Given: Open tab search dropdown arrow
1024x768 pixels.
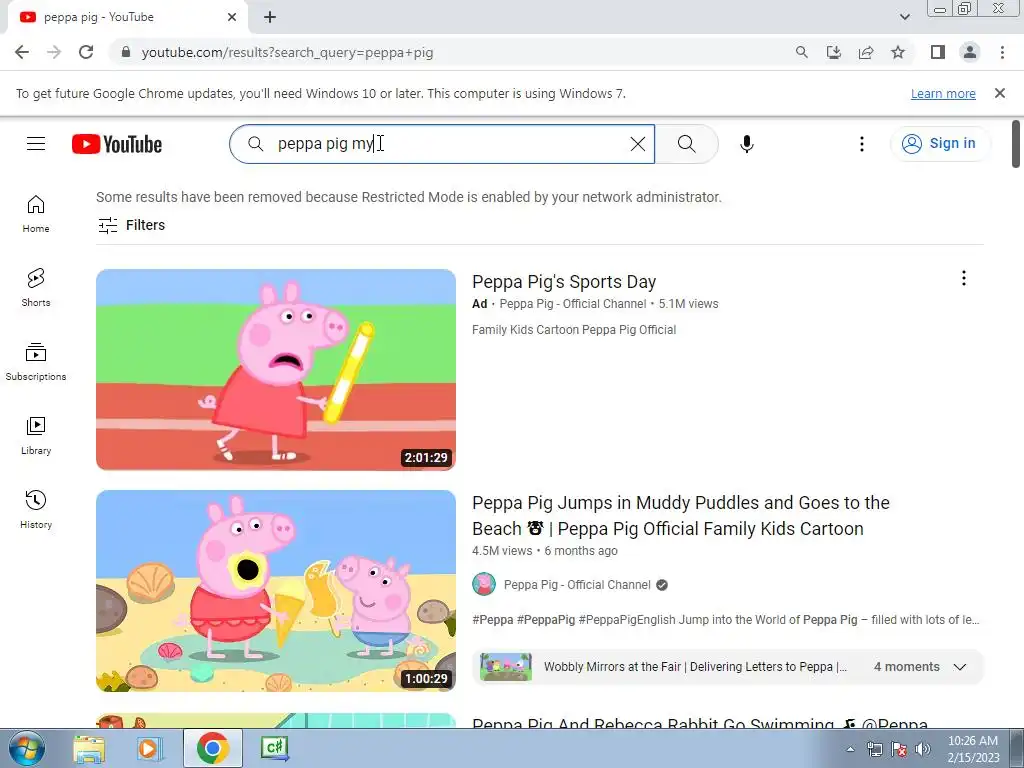Looking at the screenshot, I should pyautogui.click(x=904, y=17).
